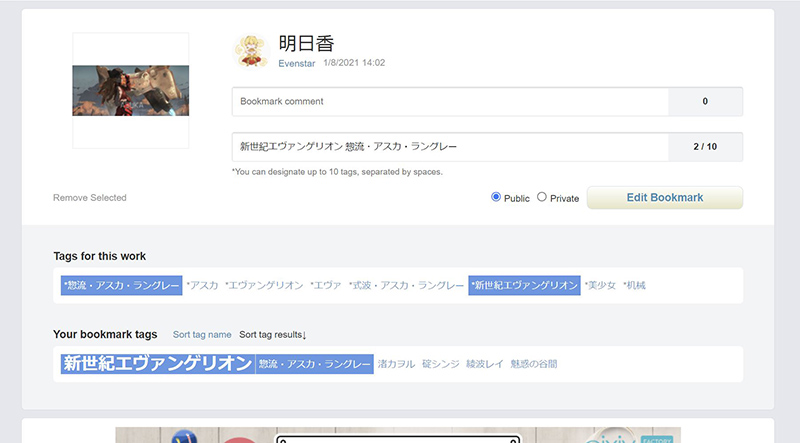Click into the bookmark tags input field
This screenshot has height=443, width=800.
[x=450, y=146]
